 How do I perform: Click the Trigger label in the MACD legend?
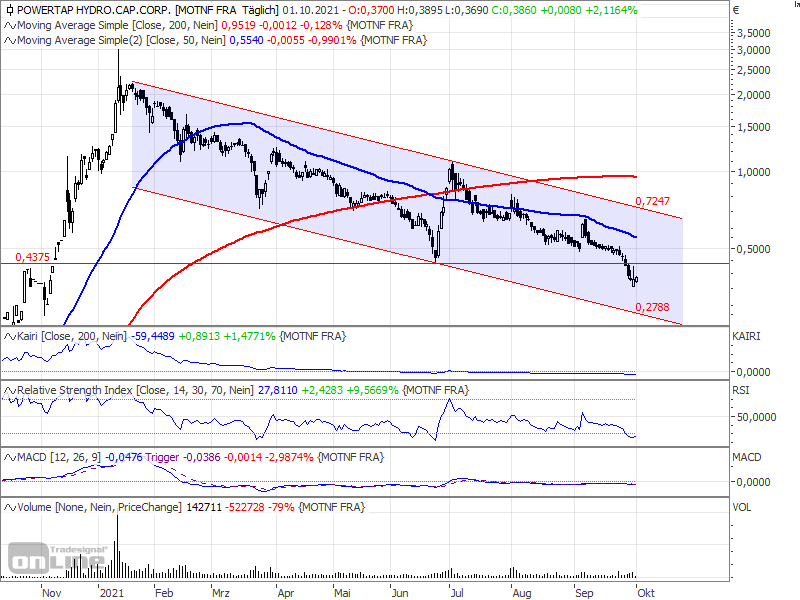(162, 457)
